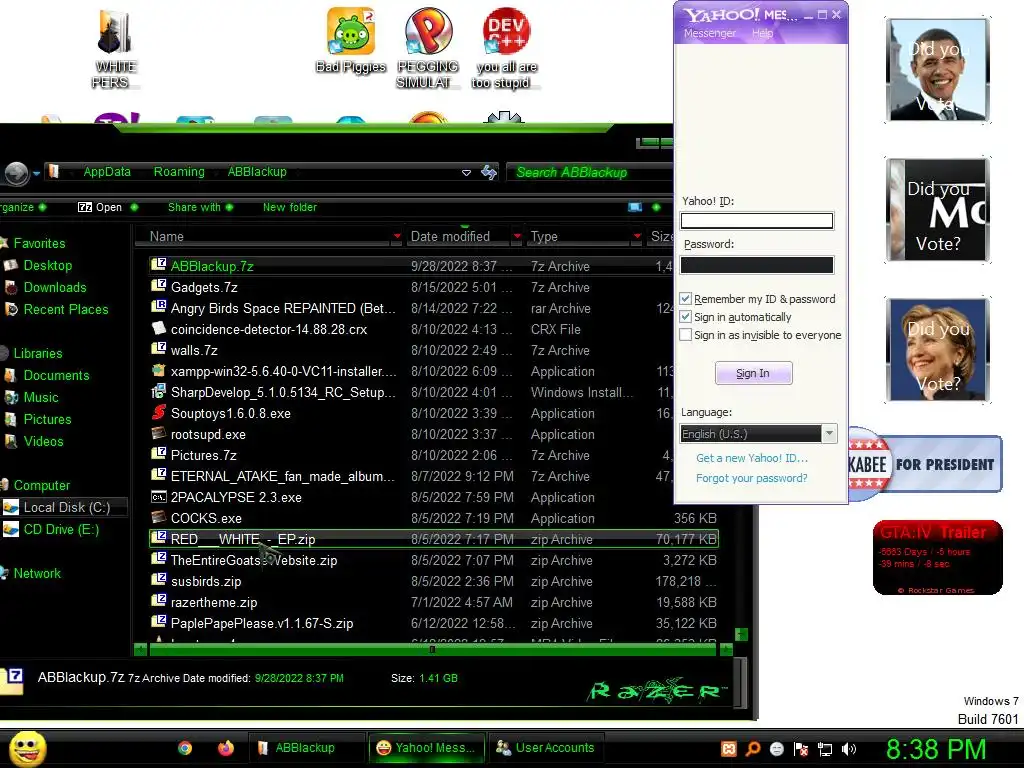Click the Souptoys1.6.0.8.exe file icon
Screen dimensions: 1024x768
point(159,413)
